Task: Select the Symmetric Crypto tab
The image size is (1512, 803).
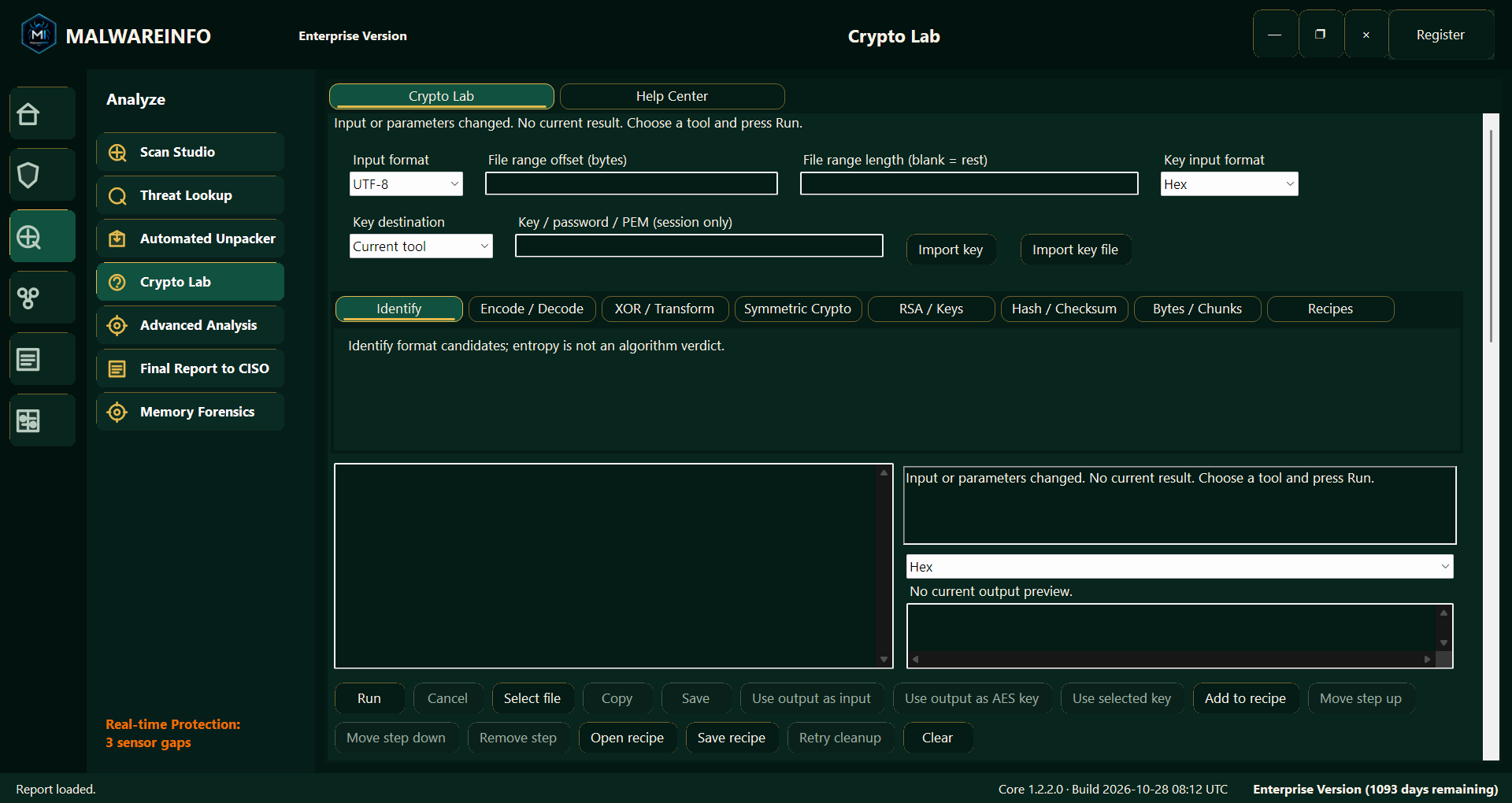Action: pos(798,309)
